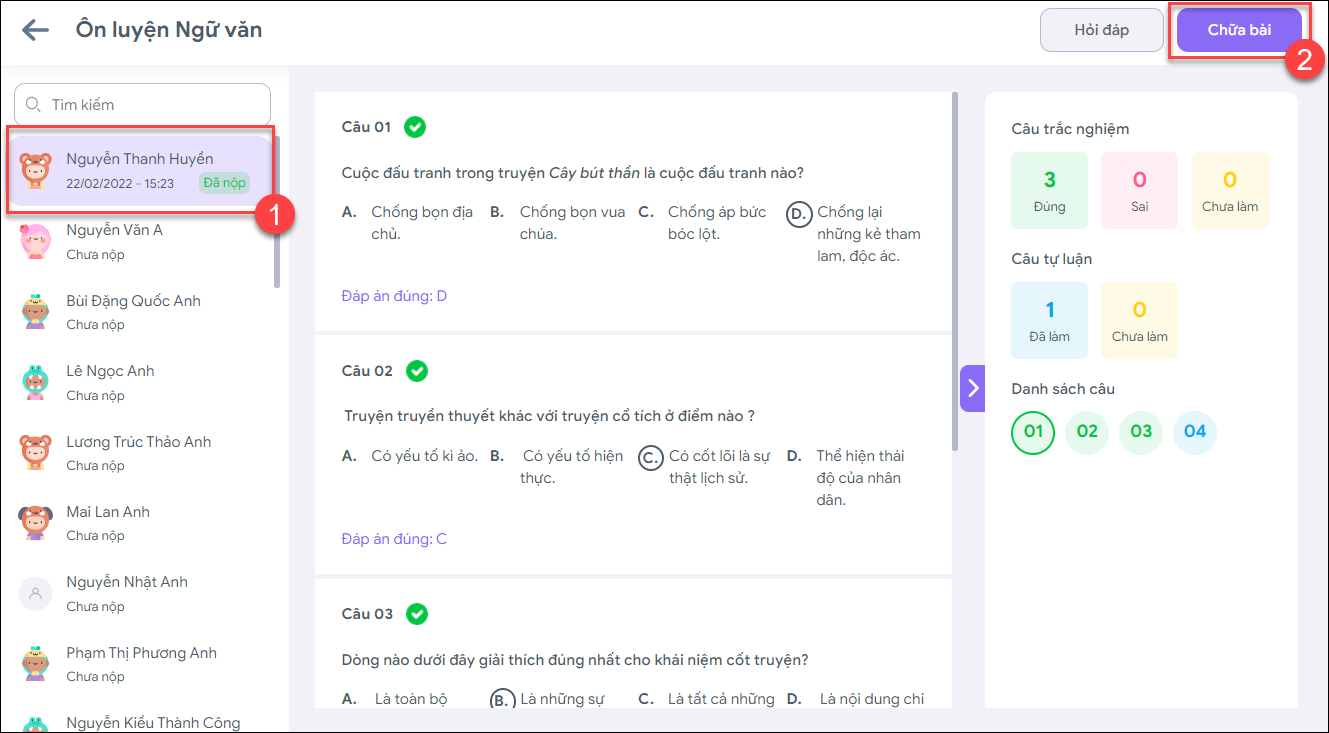Screen dimensions: 1329x733
Task: Click Bùi Đặng Quốc Anh's avatar
Action: (36, 312)
